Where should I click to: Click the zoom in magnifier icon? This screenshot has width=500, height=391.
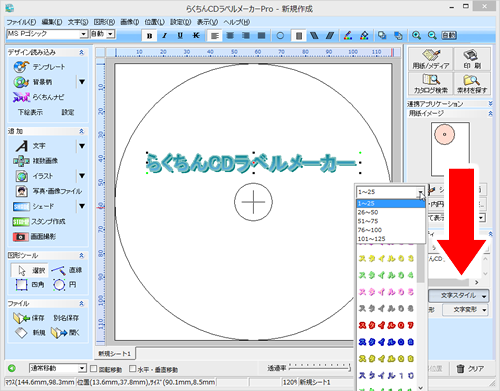[416, 35]
